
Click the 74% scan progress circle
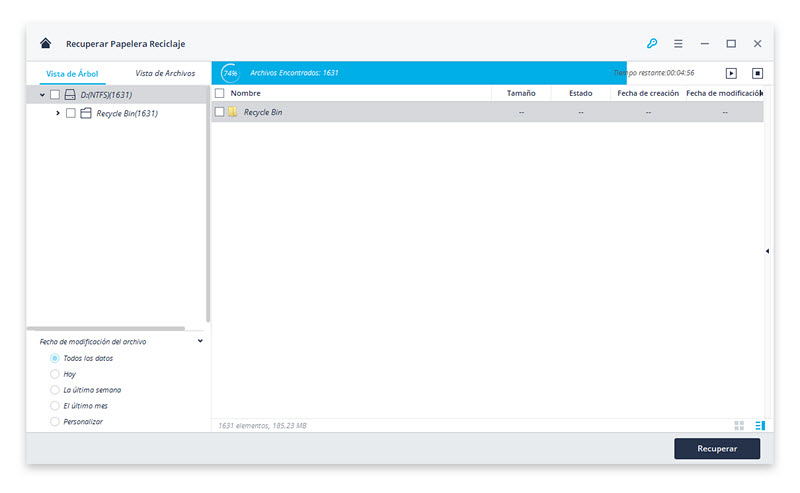230,73
